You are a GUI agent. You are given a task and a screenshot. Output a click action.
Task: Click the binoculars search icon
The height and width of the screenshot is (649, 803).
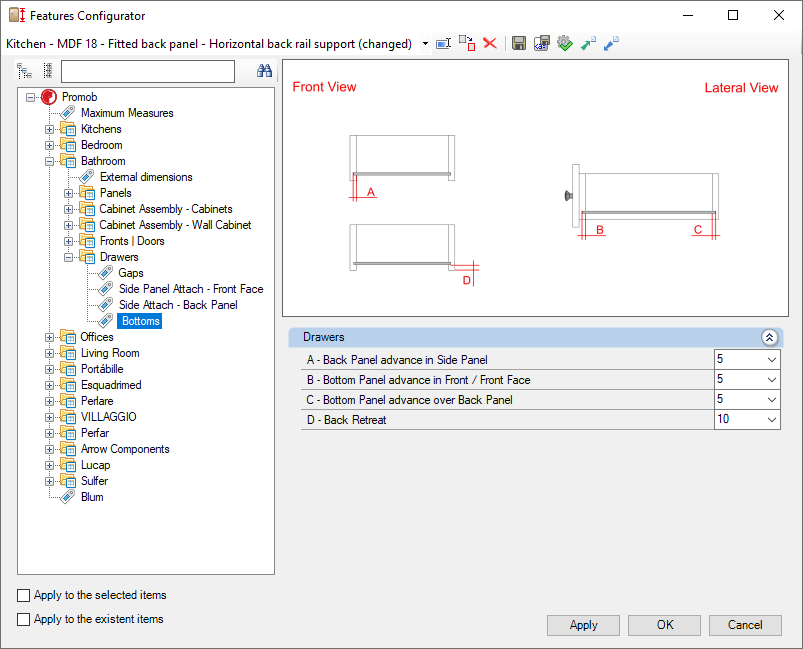(264, 71)
